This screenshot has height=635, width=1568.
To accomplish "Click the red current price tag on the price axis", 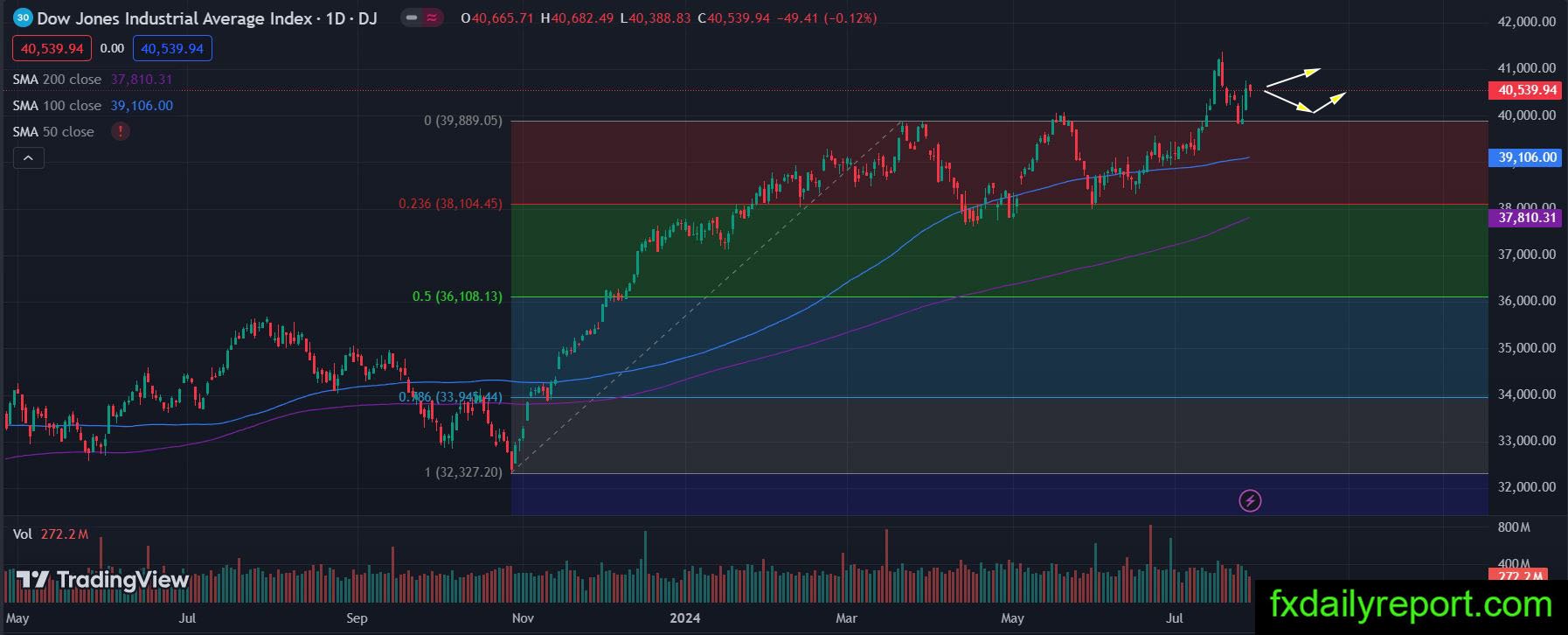I will coord(1524,90).
